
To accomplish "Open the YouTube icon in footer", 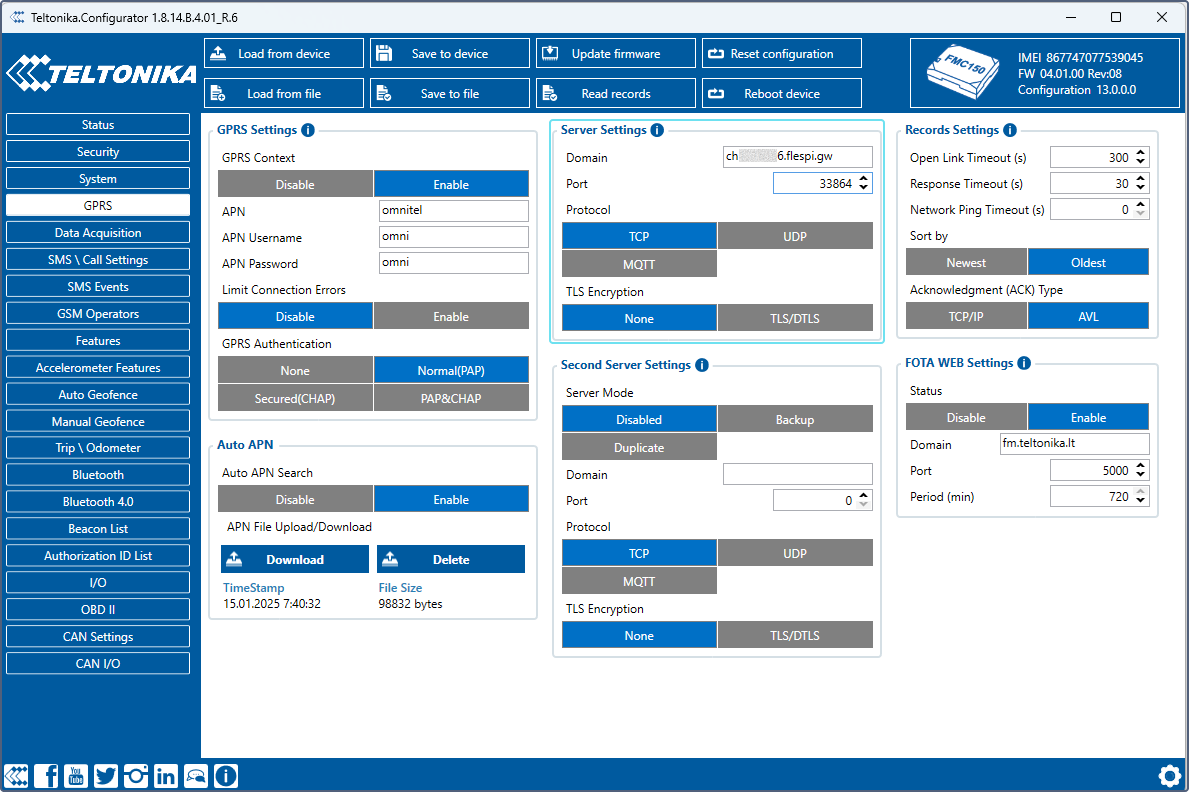I will click(76, 775).
